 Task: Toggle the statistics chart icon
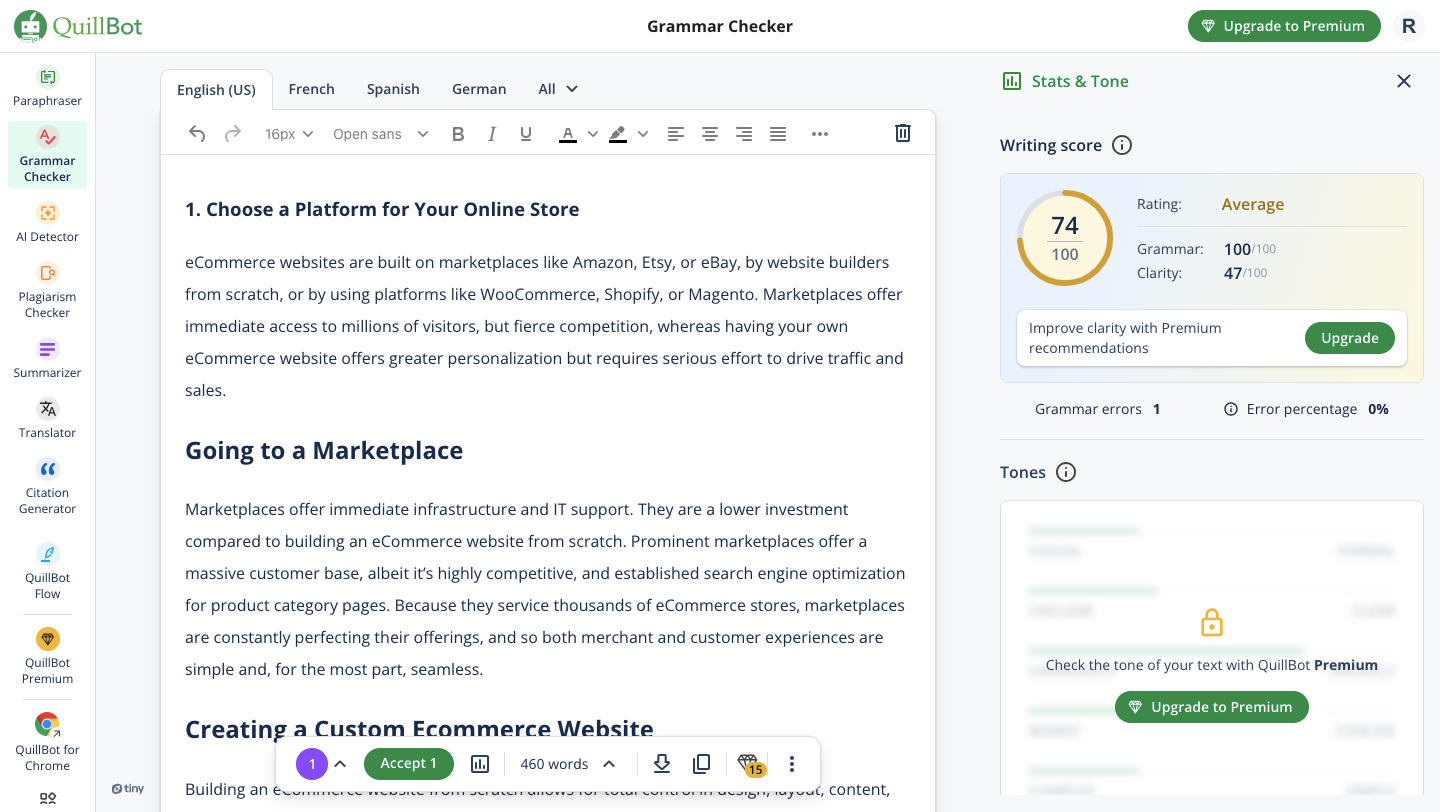(x=480, y=764)
